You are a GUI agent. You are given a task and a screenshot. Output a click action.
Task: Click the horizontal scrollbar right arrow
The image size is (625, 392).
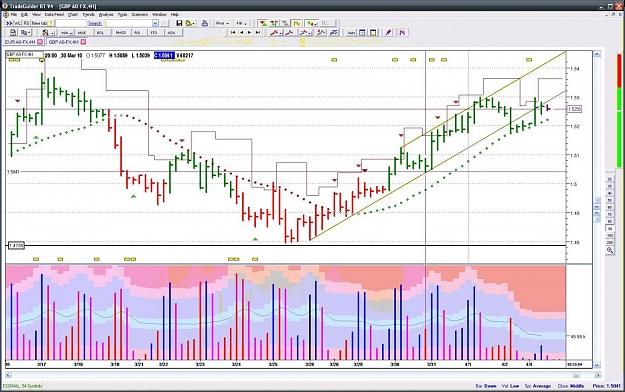[x=597, y=375]
